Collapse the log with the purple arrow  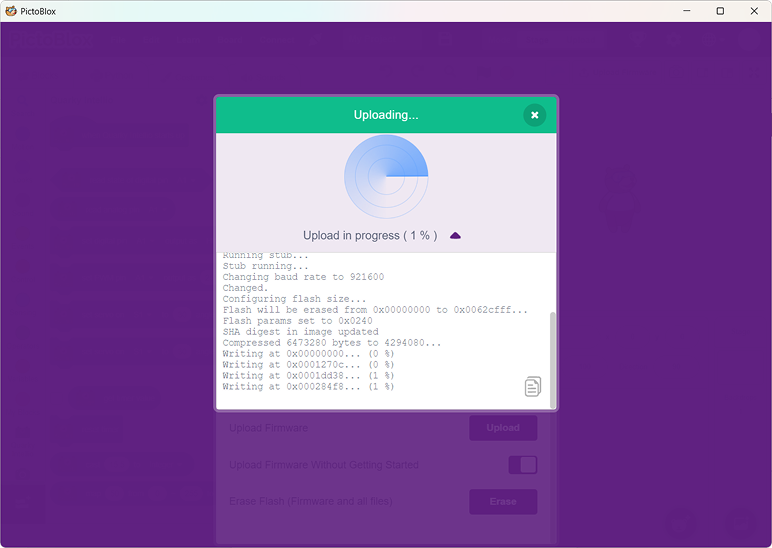pyautogui.click(x=455, y=236)
